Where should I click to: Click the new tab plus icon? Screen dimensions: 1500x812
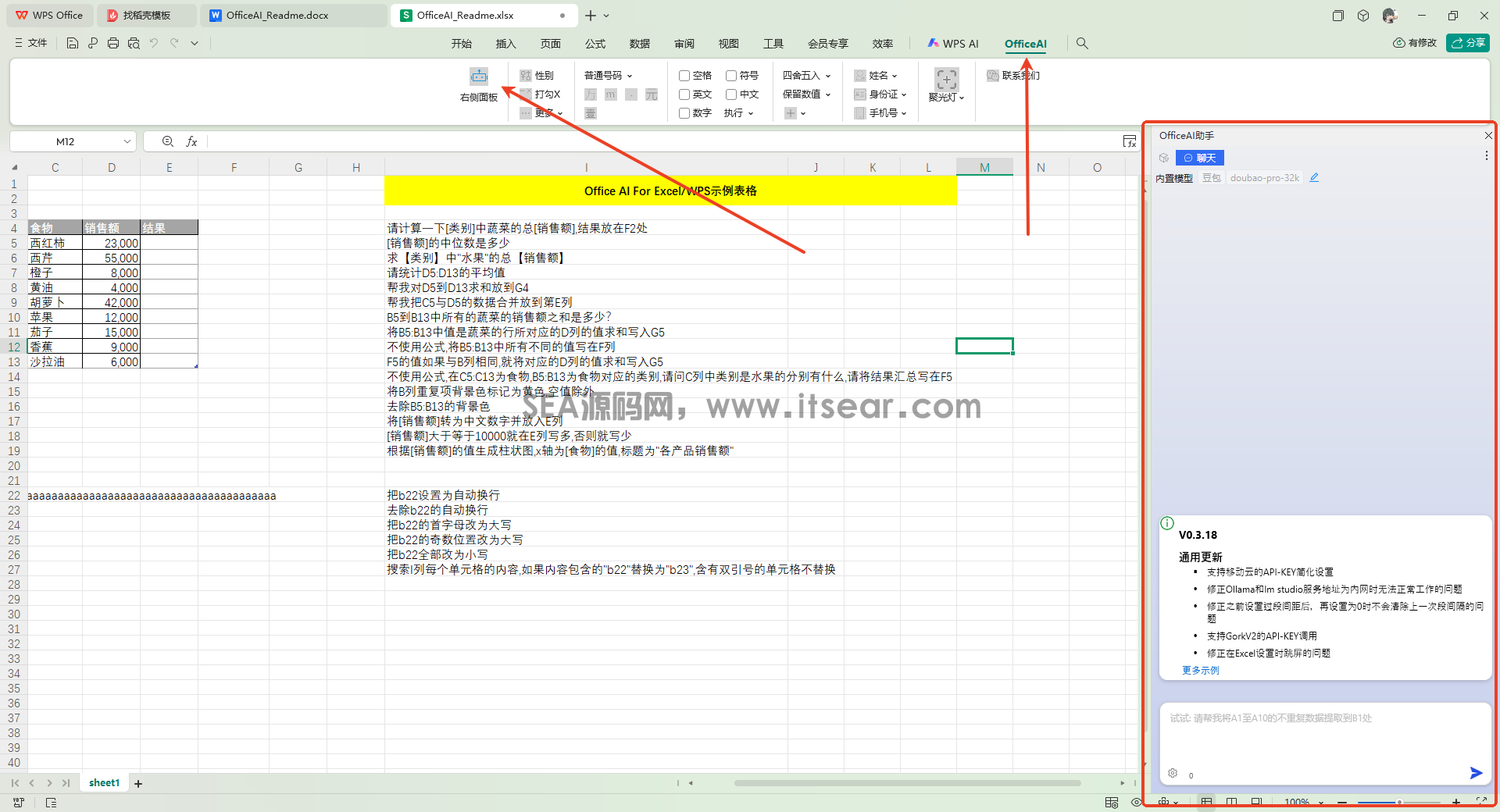(x=591, y=16)
